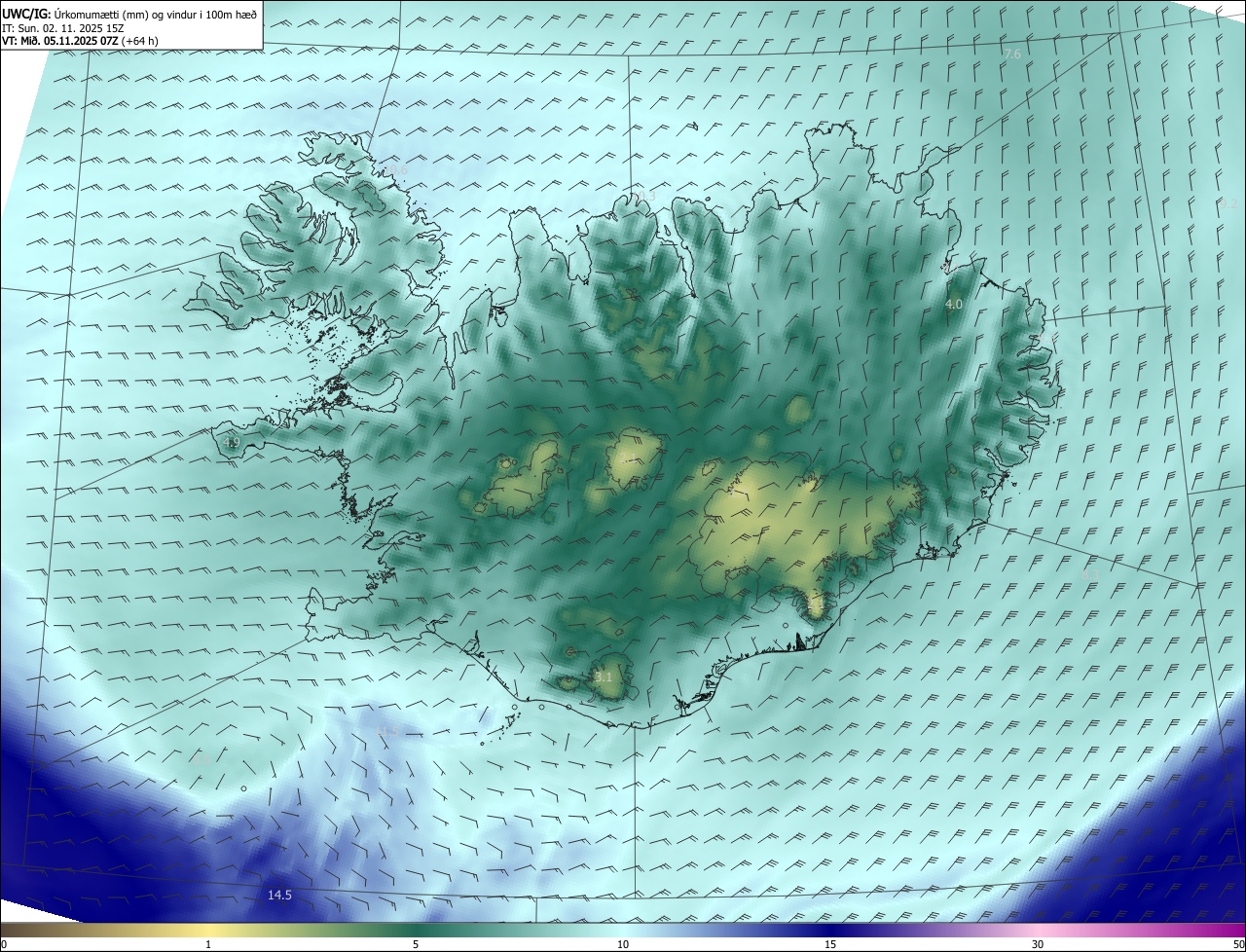Click the '4.0' value on the map
The height and width of the screenshot is (952, 1246).
point(954,304)
